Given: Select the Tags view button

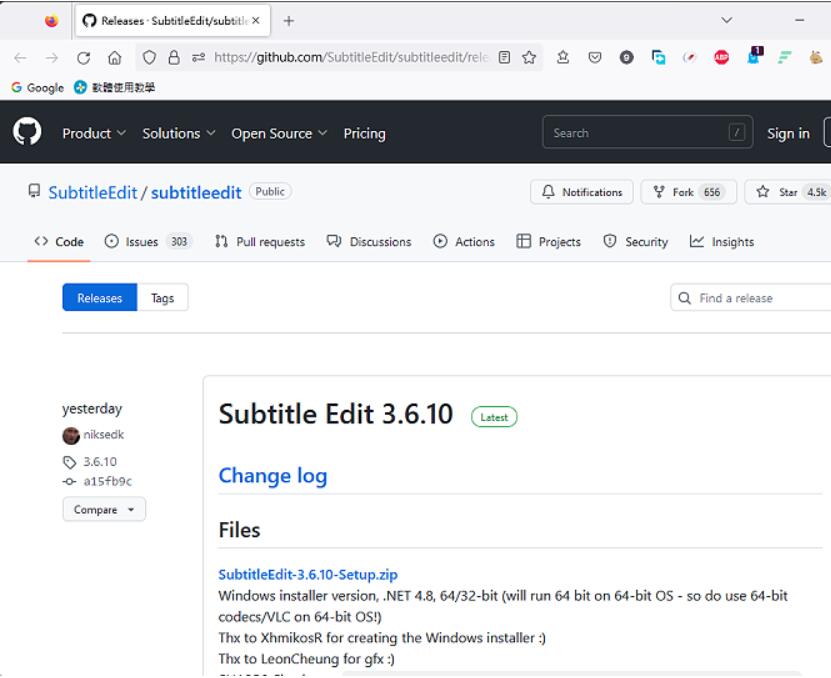Looking at the screenshot, I should (163, 297).
